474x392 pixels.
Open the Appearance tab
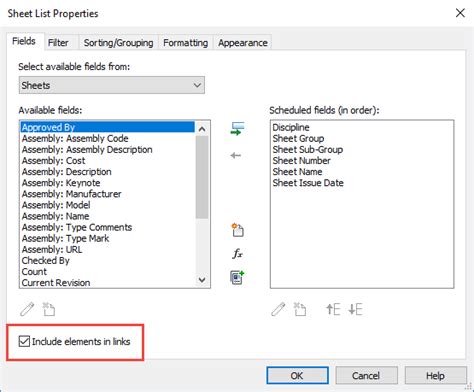[243, 43]
